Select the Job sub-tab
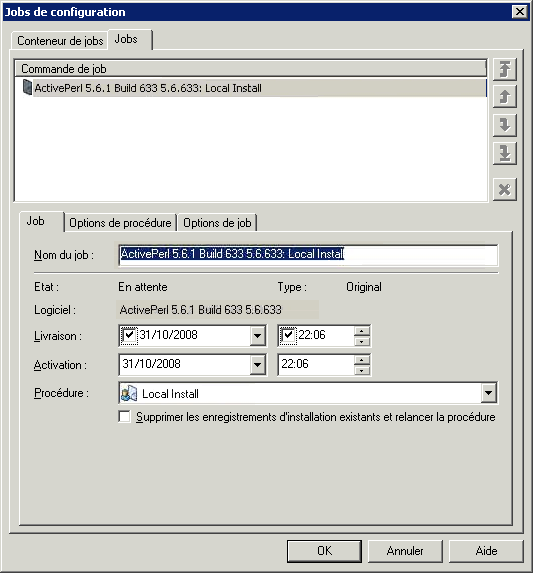This screenshot has width=533, height=573. pyautogui.click(x=41, y=221)
